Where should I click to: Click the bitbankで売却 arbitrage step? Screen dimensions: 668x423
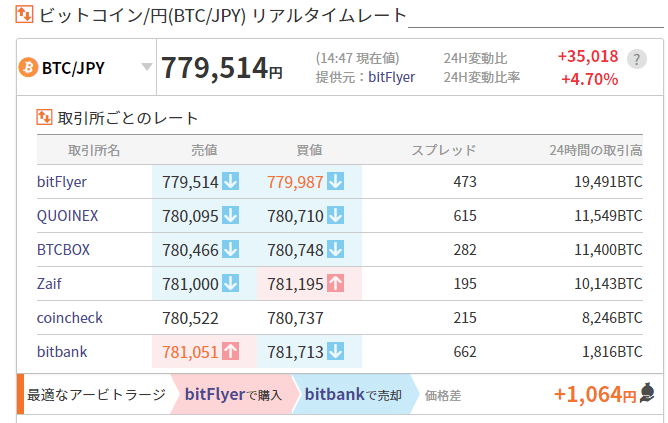pos(352,395)
